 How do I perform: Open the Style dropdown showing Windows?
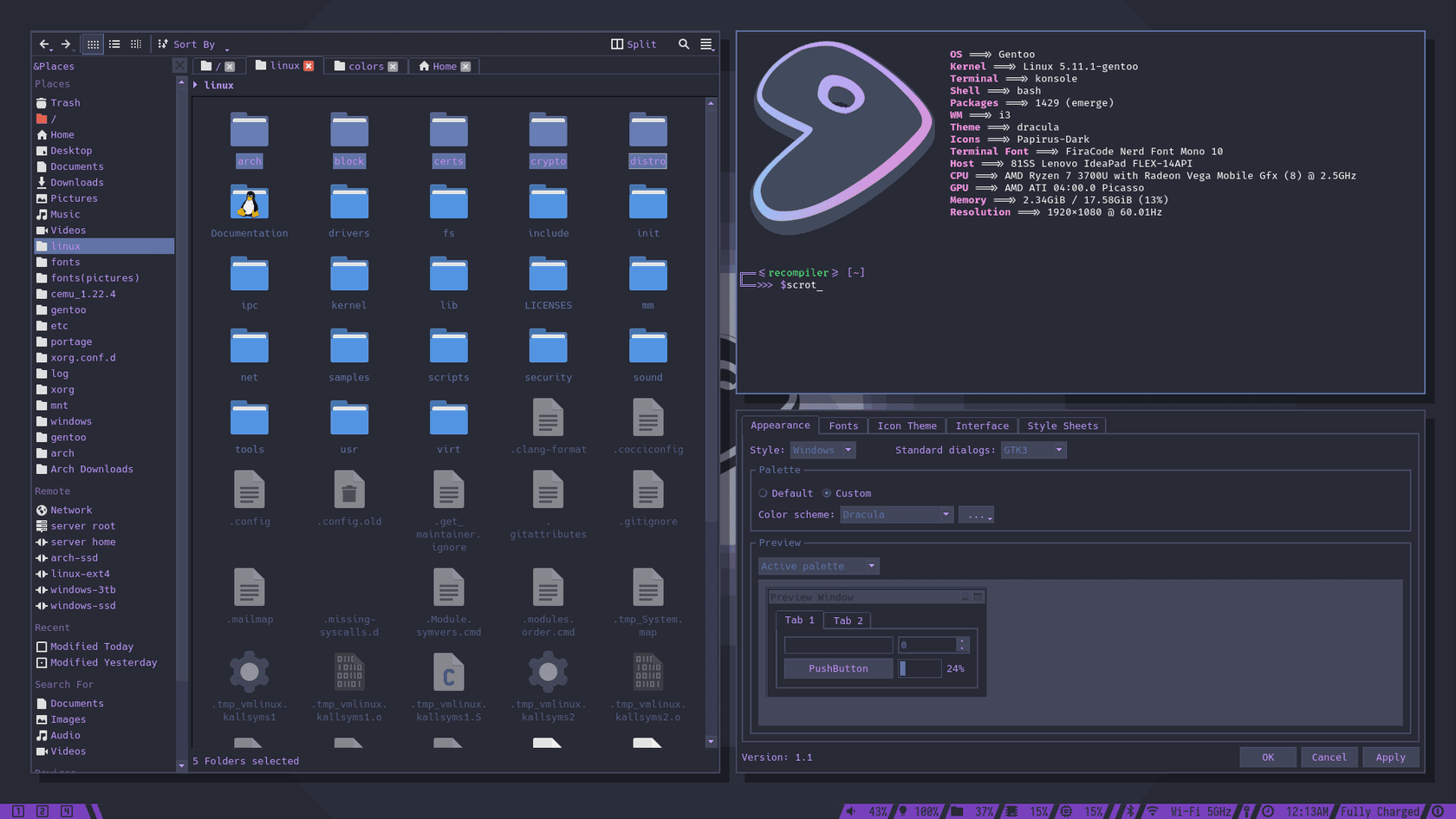click(x=822, y=450)
